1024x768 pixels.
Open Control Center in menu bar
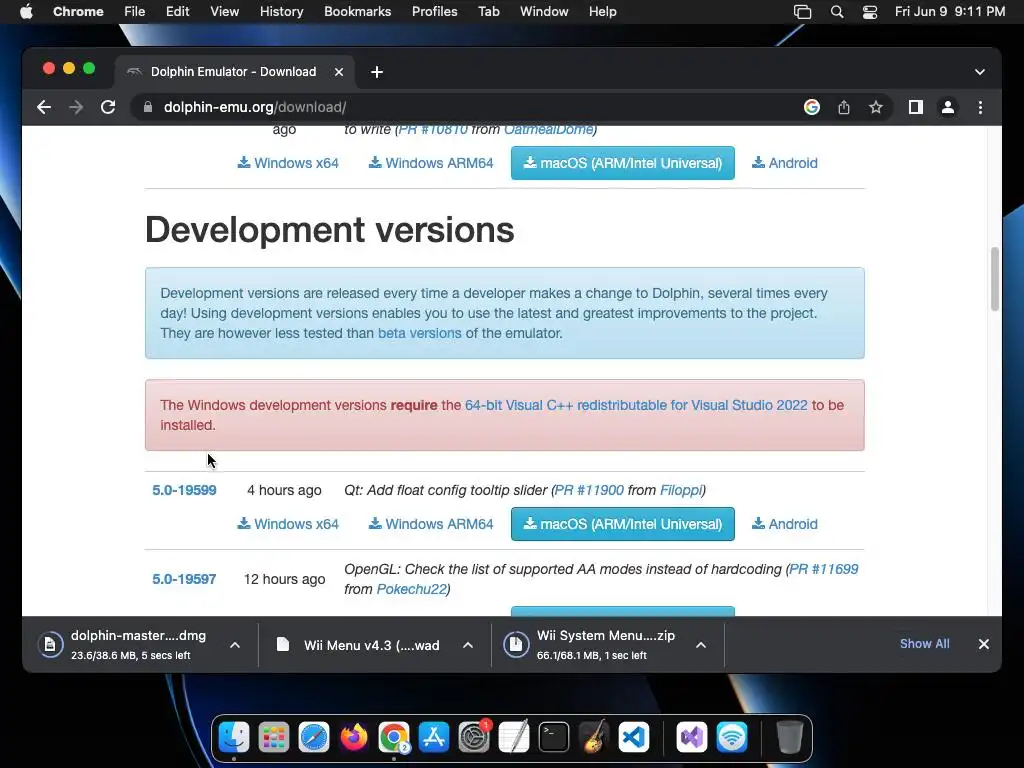click(x=870, y=12)
